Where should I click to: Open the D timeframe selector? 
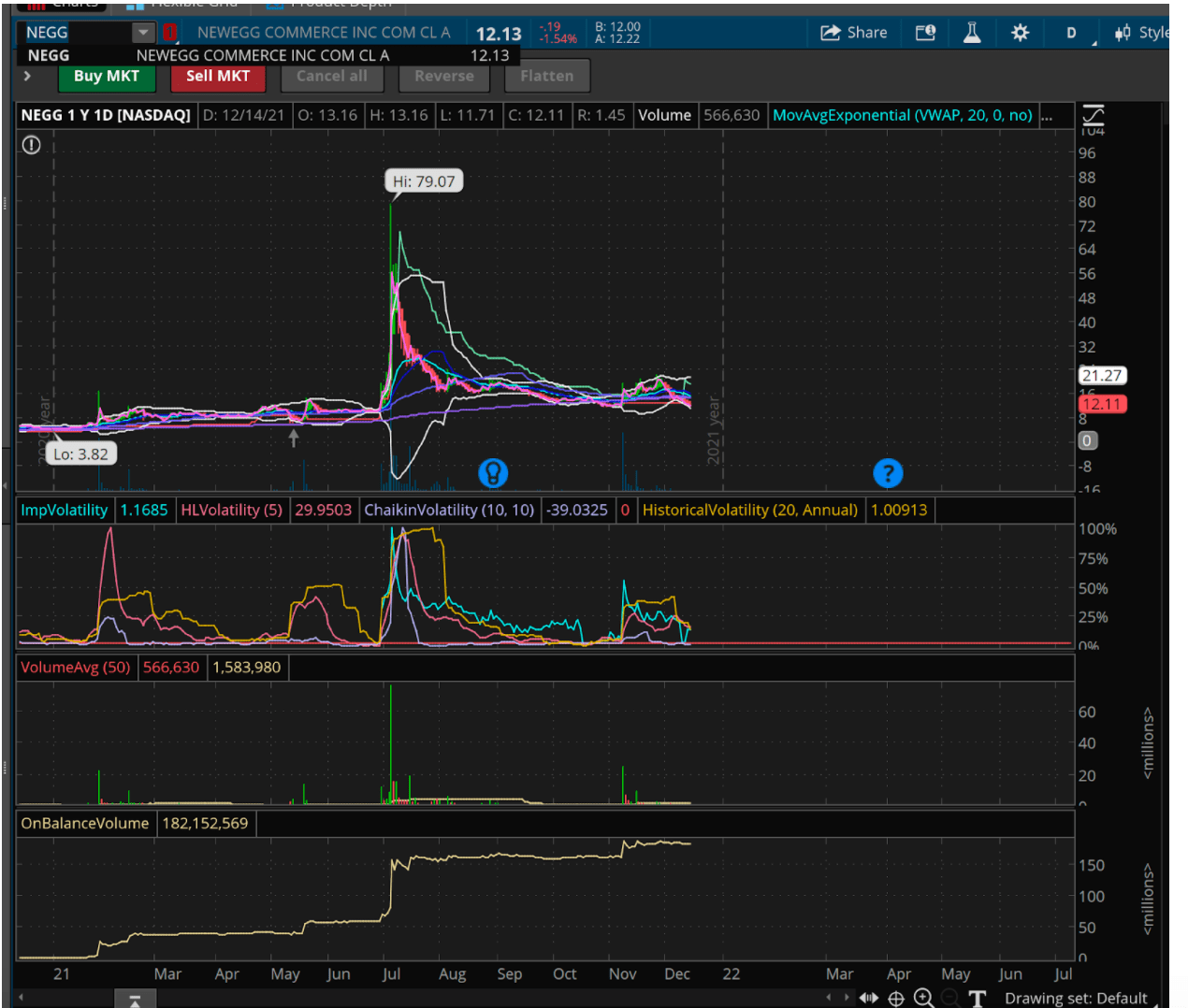[1071, 33]
